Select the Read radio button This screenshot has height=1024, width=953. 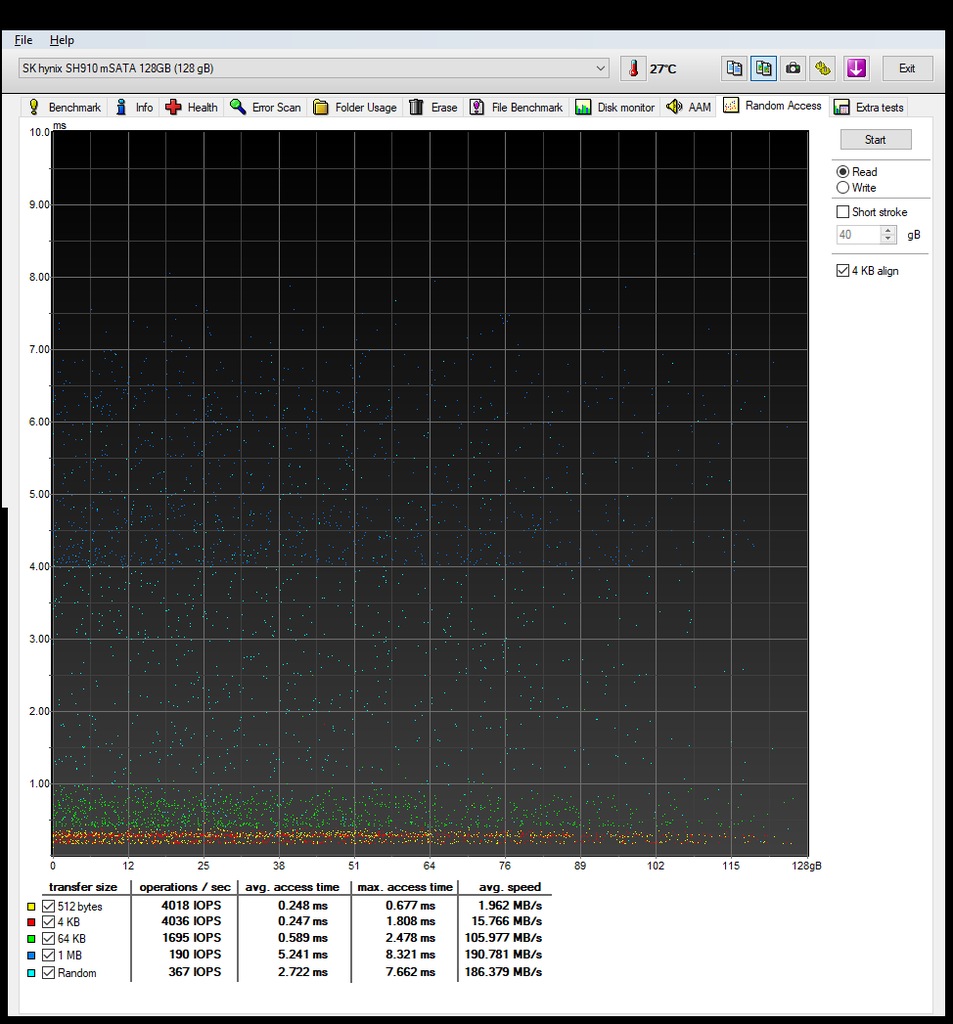[x=843, y=172]
